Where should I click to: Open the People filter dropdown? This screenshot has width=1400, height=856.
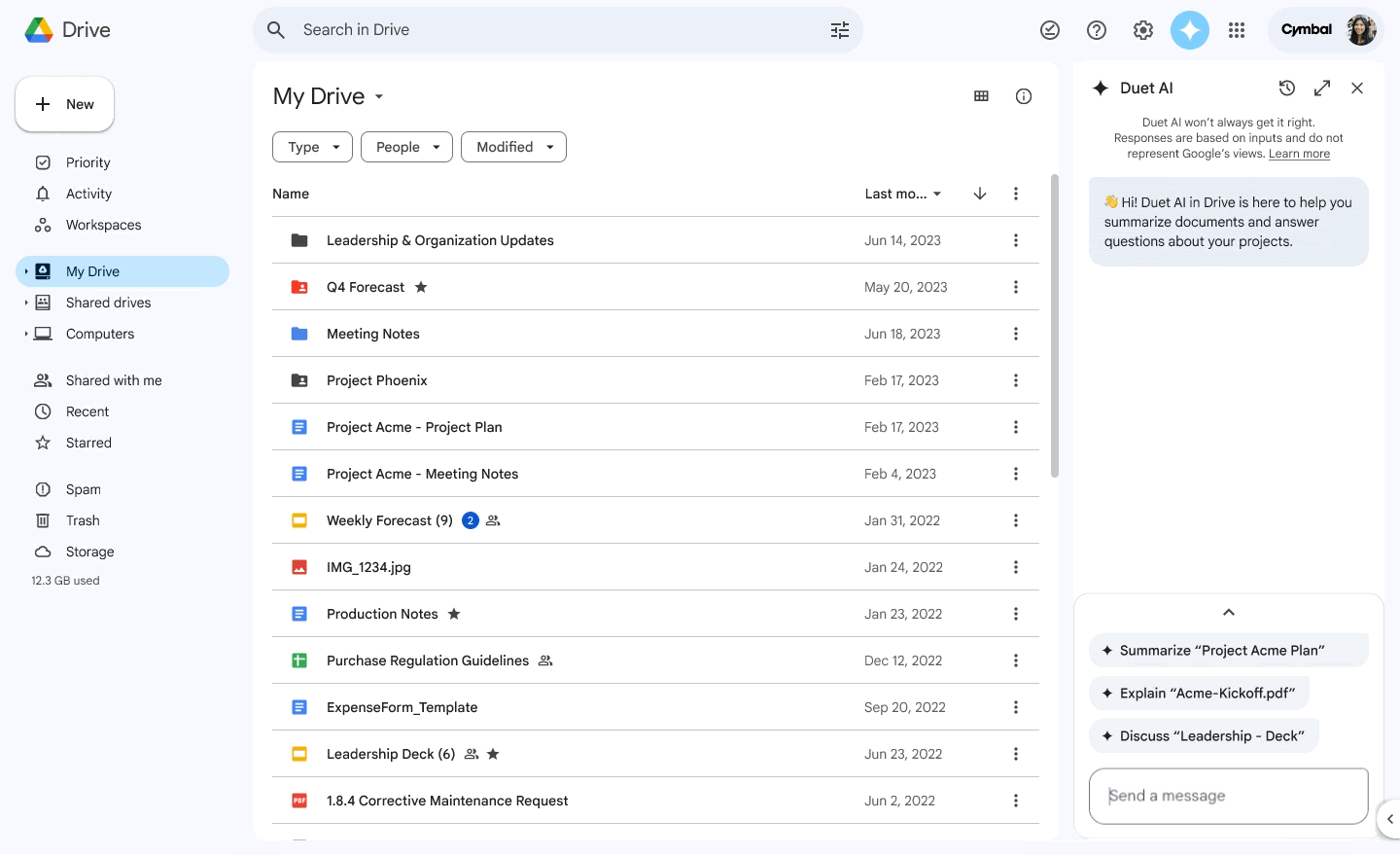click(406, 147)
